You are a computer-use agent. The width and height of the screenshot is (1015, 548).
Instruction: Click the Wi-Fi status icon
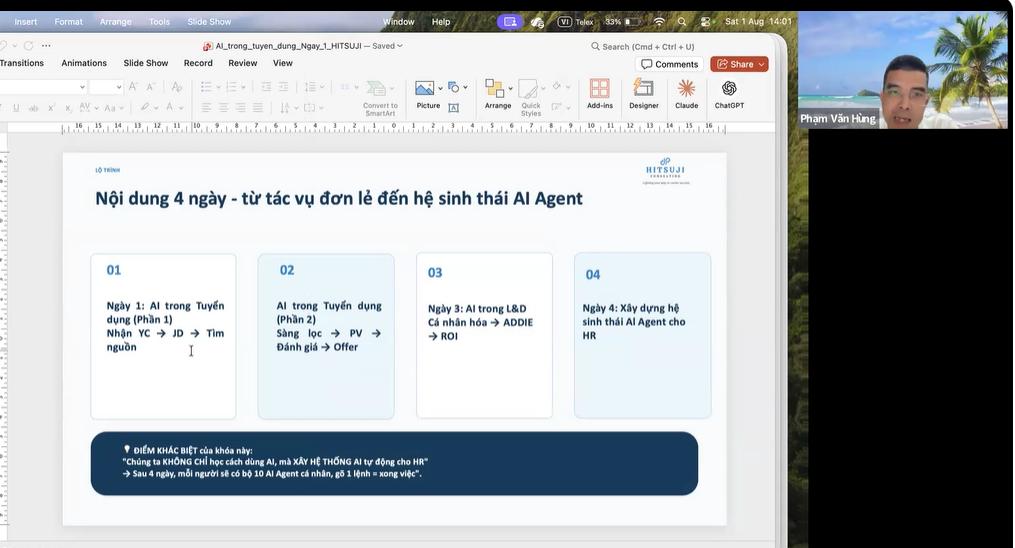(659, 21)
